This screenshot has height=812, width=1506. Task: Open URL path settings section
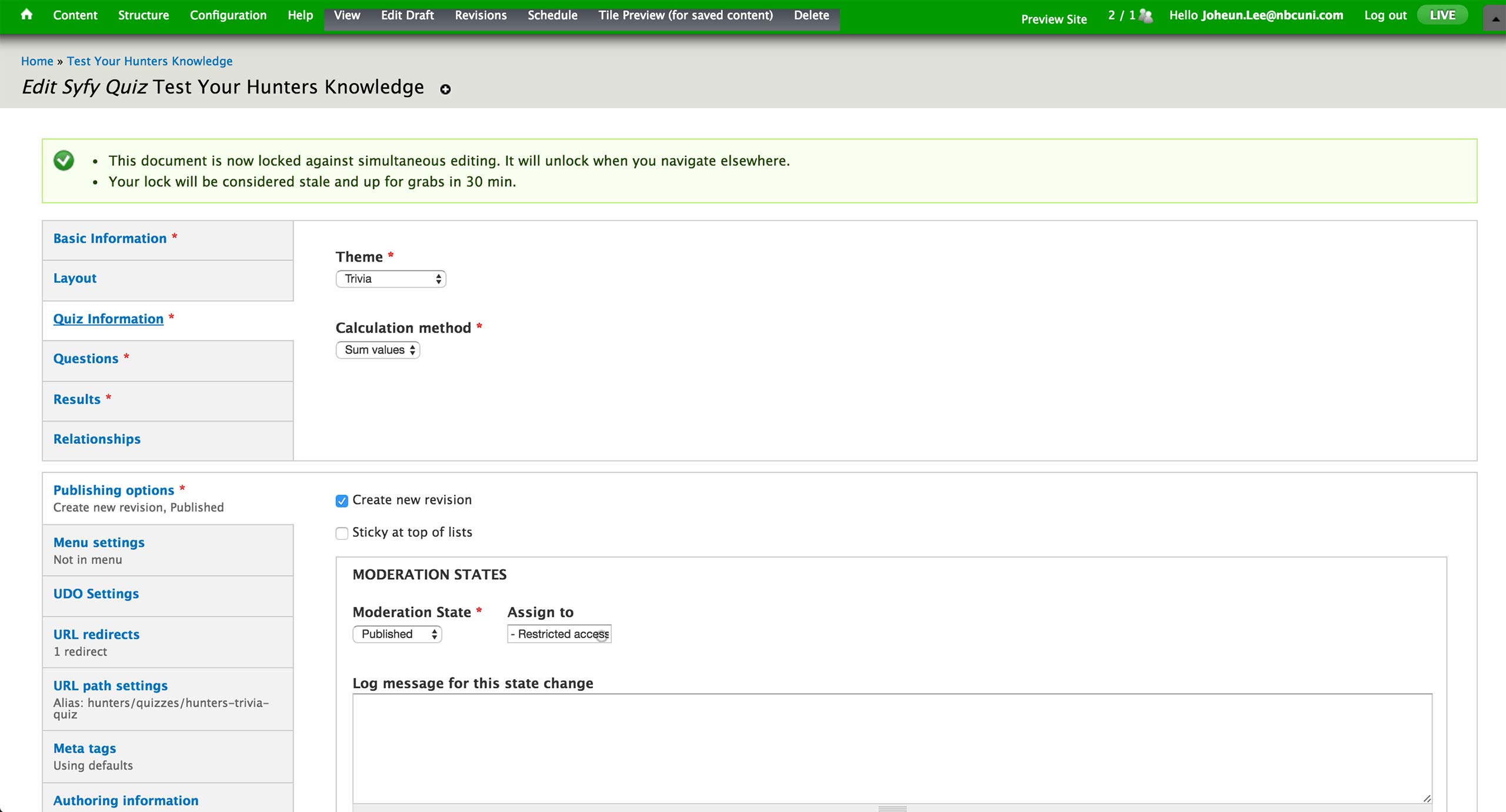pos(111,686)
